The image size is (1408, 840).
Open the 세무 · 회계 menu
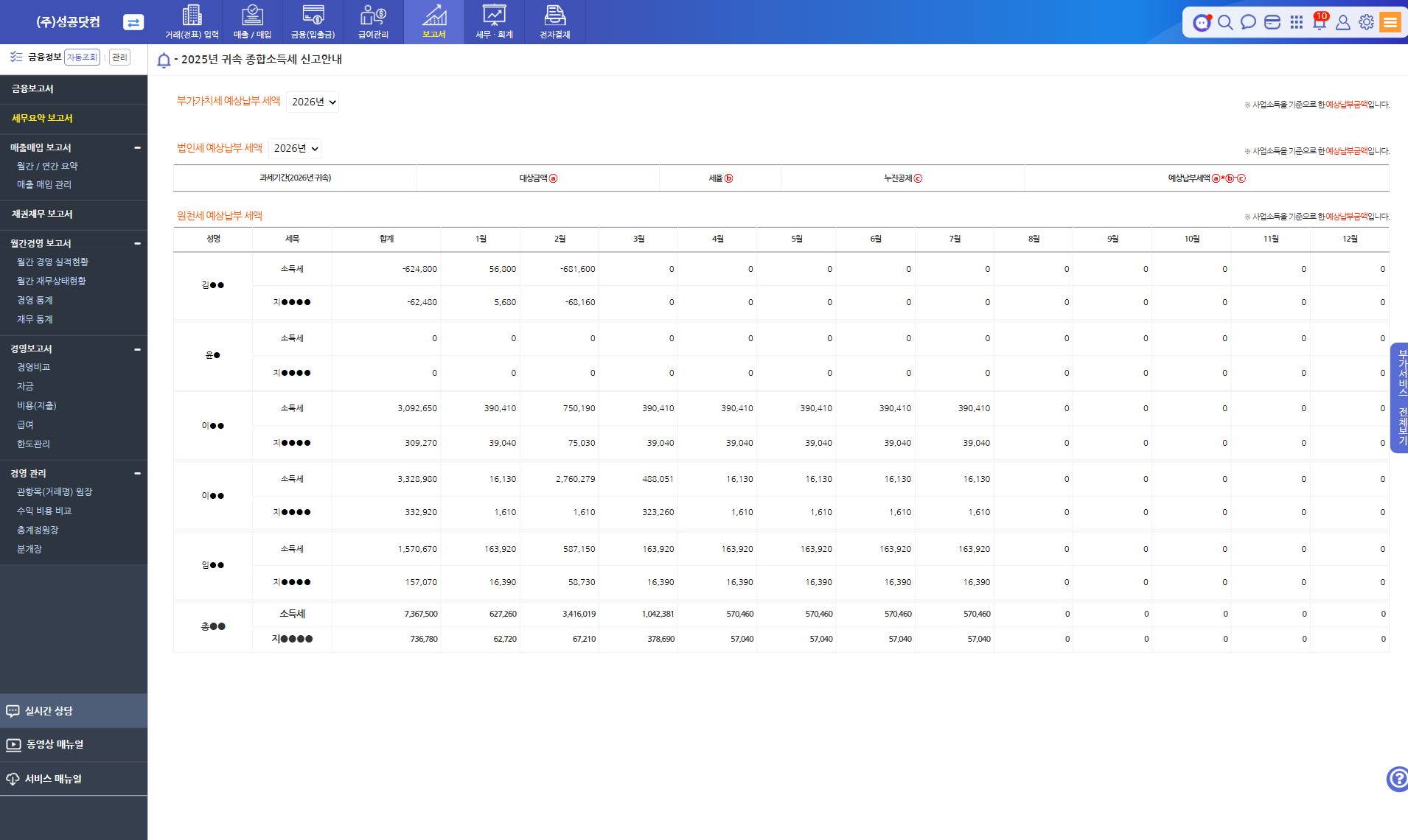[495, 22]
